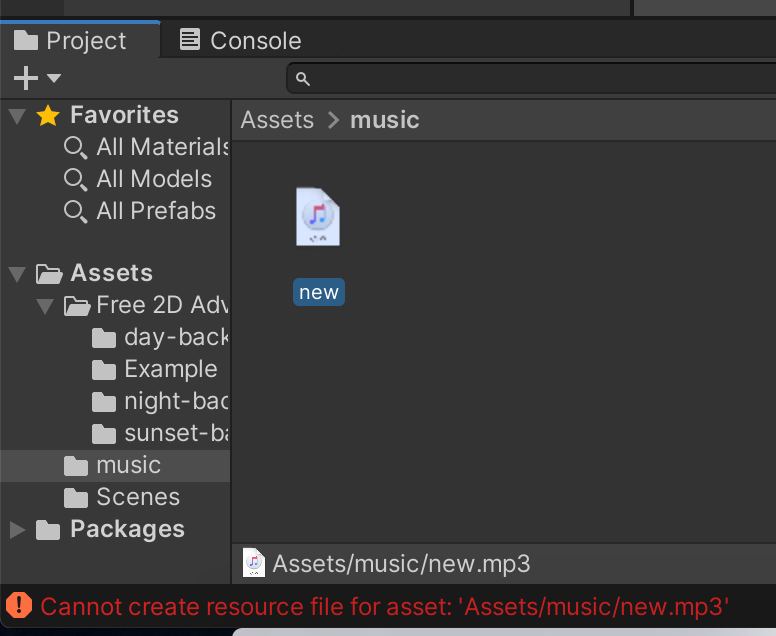
Task: Click the Favorites star icon
Action: pyautogui.click(x=48, y=115)
